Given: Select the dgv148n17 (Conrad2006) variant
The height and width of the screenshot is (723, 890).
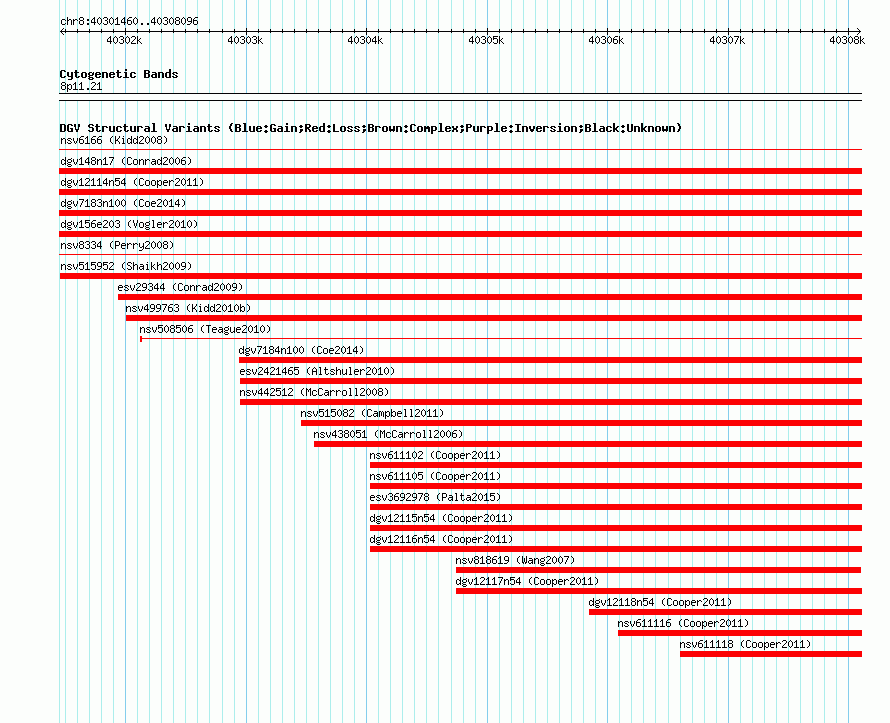Looking at the screenshot, I should [126, 161].
